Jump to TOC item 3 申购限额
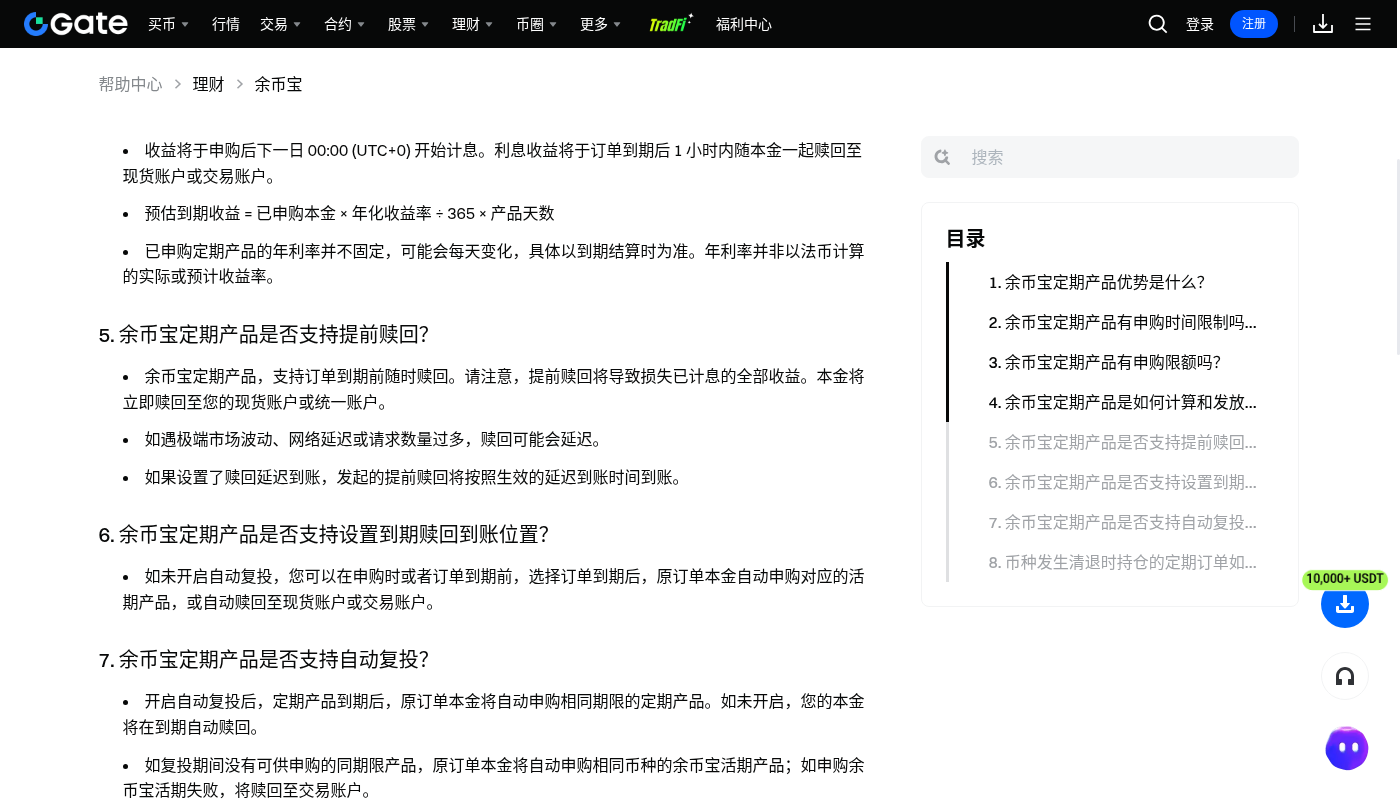 click(x=1105, y=362)
